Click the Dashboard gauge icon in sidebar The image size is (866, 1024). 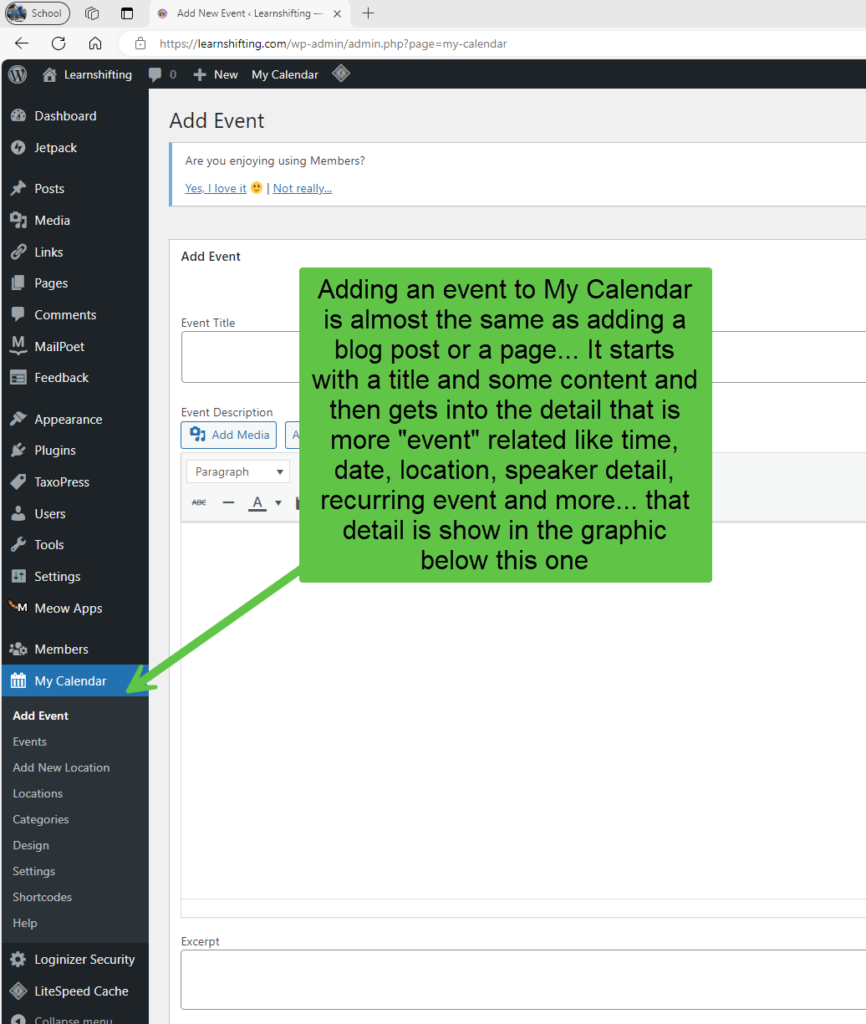(x=18, y=116)
